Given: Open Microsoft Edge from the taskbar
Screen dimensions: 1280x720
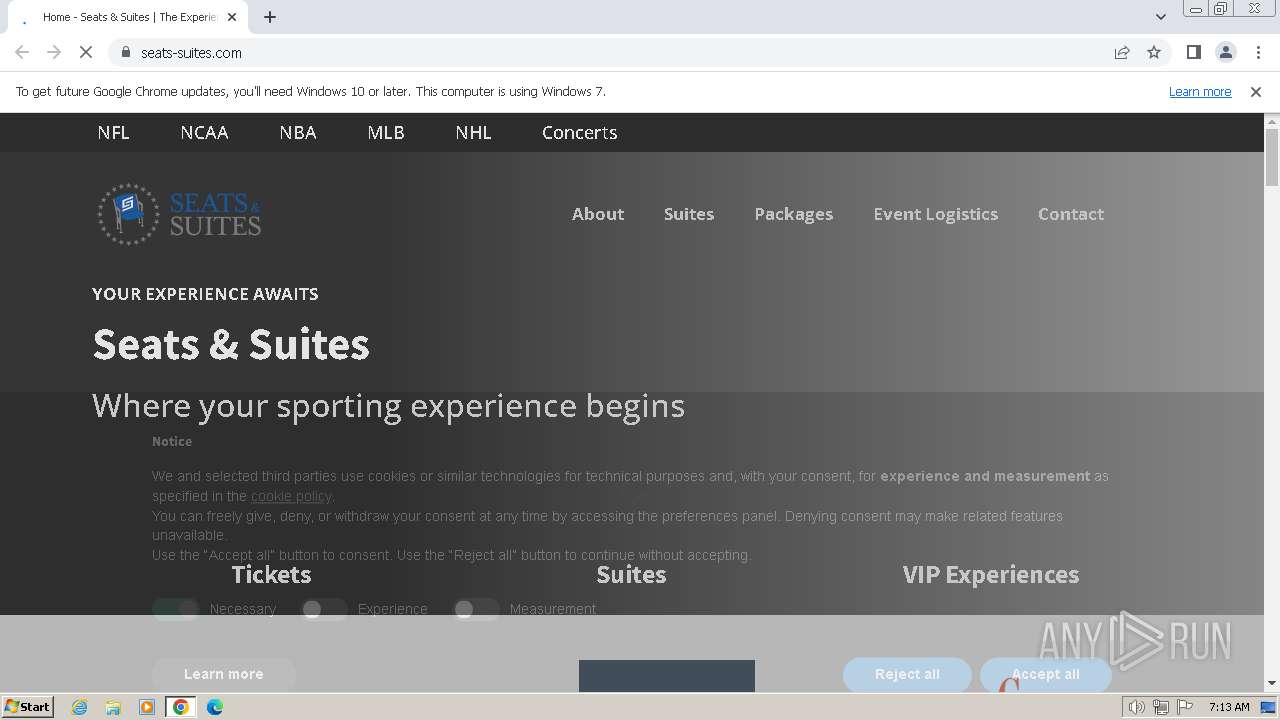Looking at the screenshot, I should click(x=215, y=707).
